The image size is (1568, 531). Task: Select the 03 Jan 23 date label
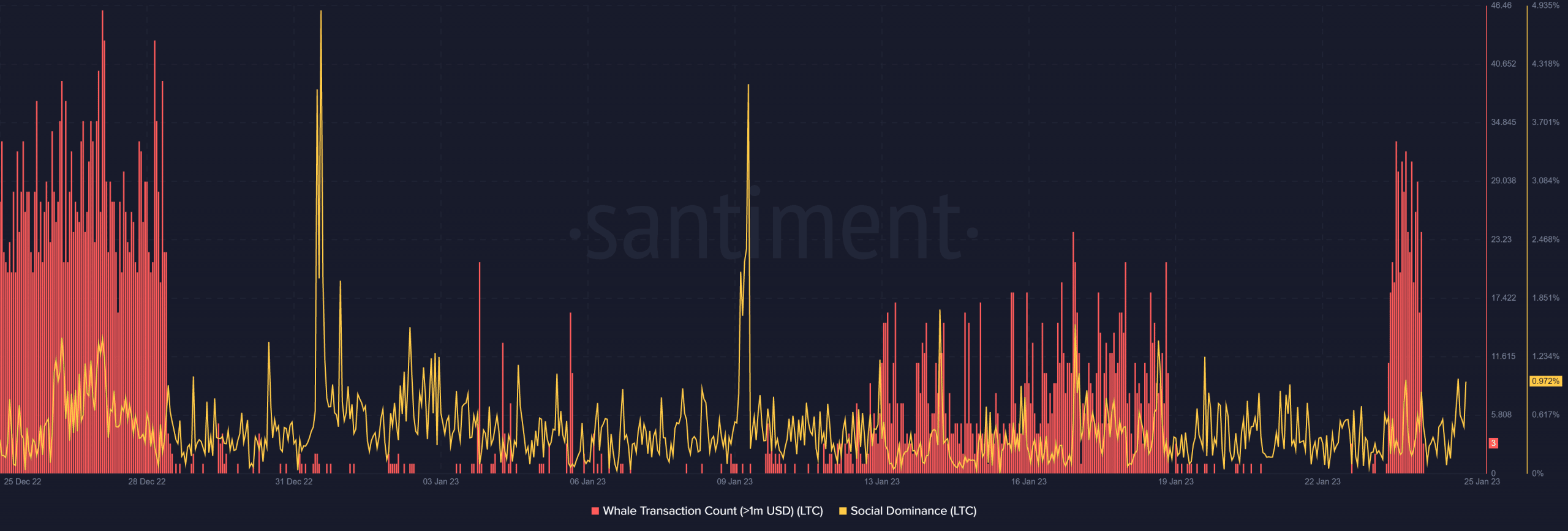441,481
